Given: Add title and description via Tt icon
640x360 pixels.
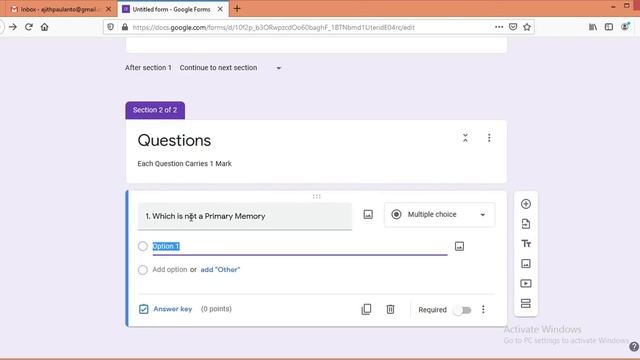Looking at the screenshot, I should pos(526,244).
